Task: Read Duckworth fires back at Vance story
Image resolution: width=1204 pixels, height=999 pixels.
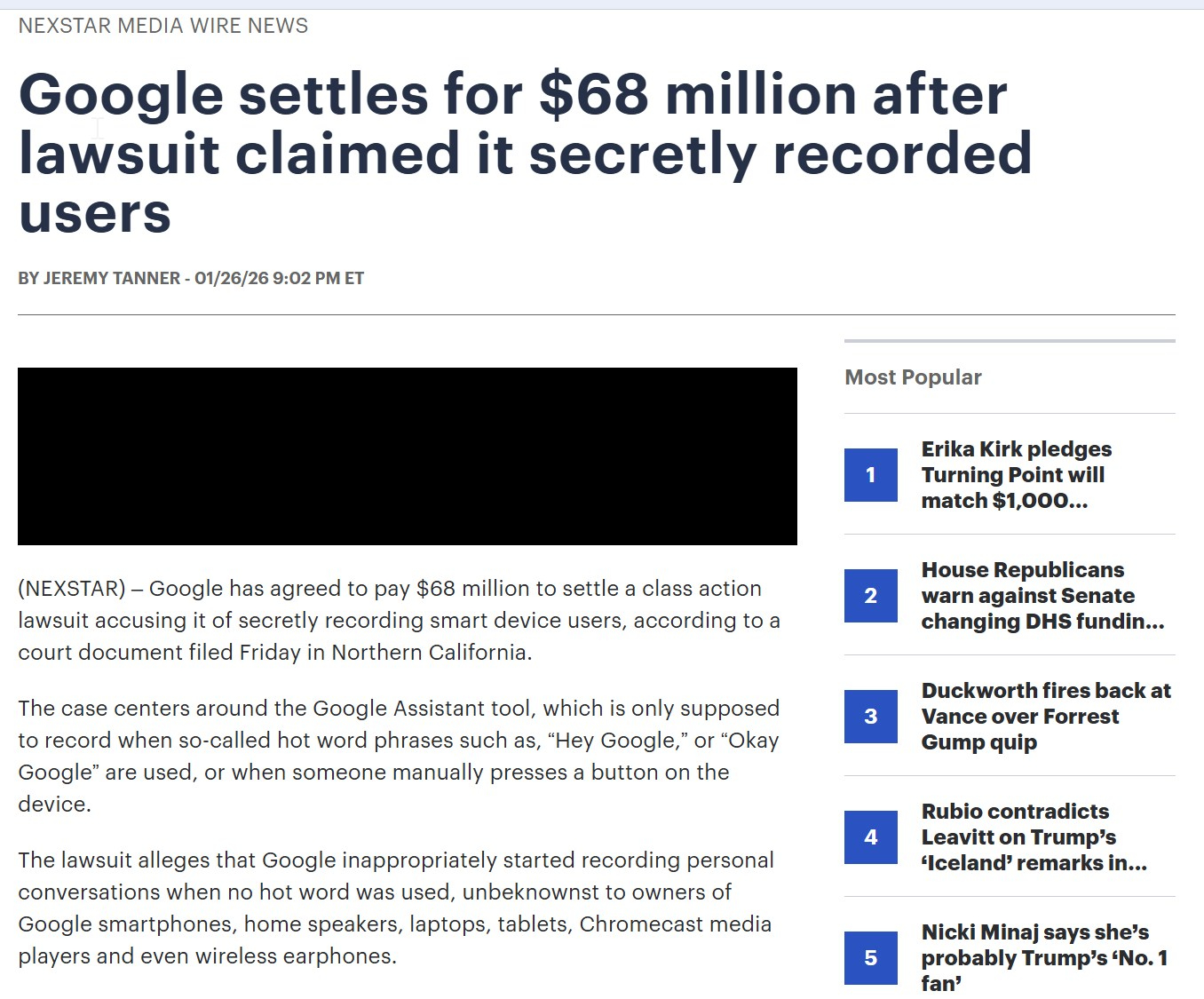Action: pyautogui.click(x=1046, y=717)
